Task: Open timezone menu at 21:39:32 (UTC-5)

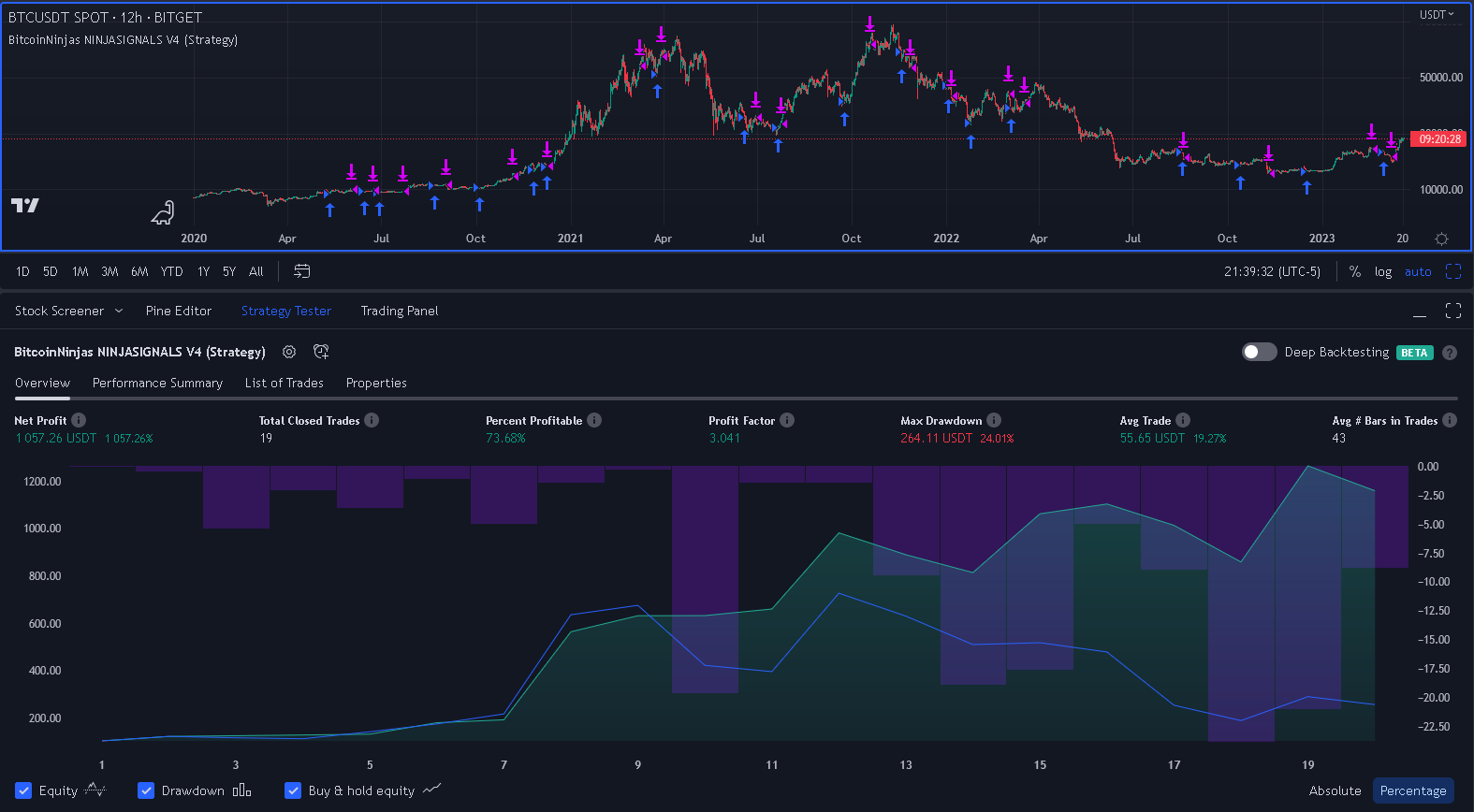Action: (x=1272, y=271)
